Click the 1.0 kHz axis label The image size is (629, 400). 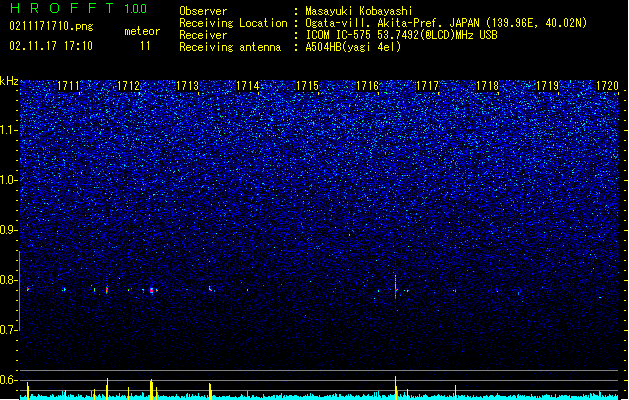(x=9, y=180)
